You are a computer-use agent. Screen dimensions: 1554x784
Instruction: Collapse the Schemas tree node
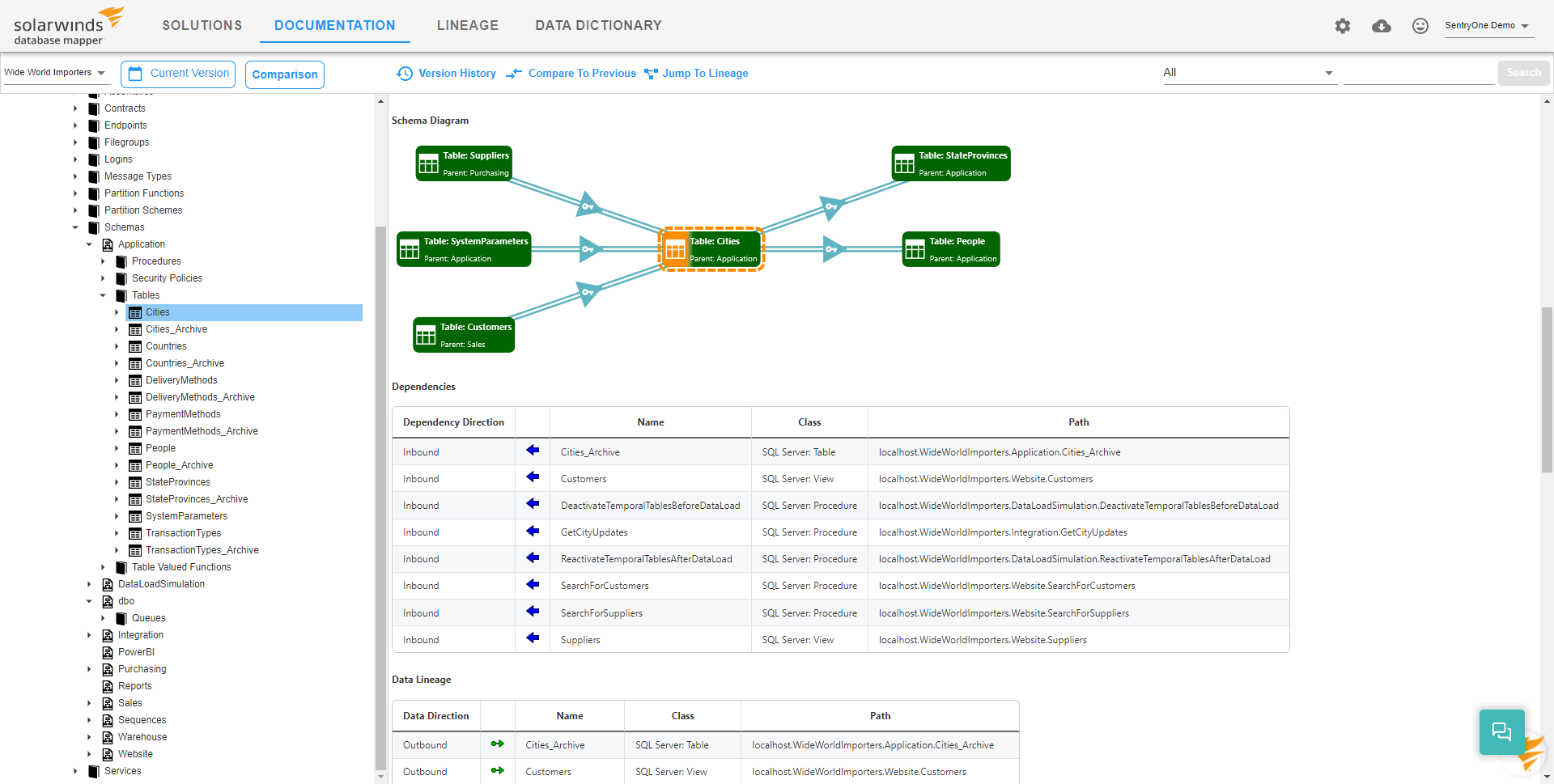(75, 227)
